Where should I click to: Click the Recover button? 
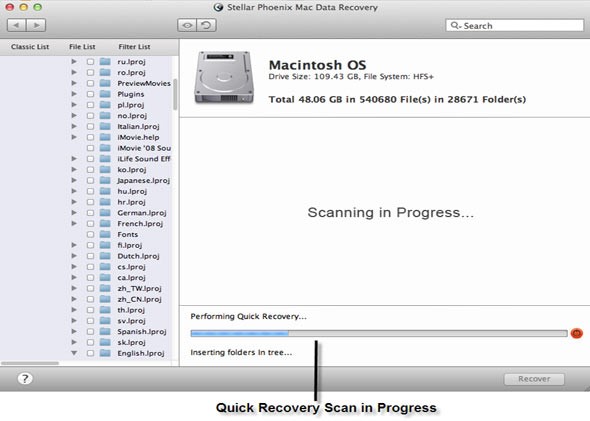pyautogui.click(x=534, y=379)
